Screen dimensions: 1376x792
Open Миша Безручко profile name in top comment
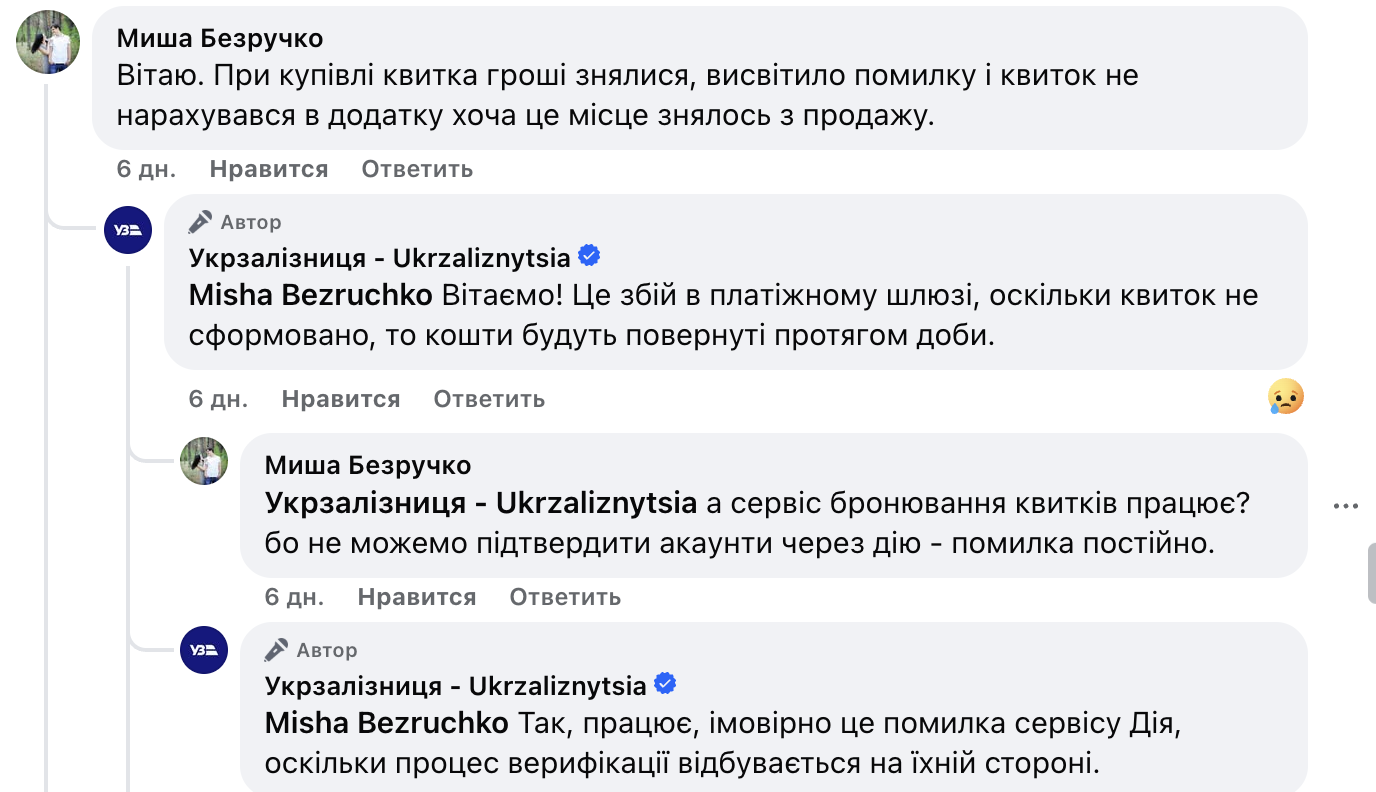click(220, 38)
